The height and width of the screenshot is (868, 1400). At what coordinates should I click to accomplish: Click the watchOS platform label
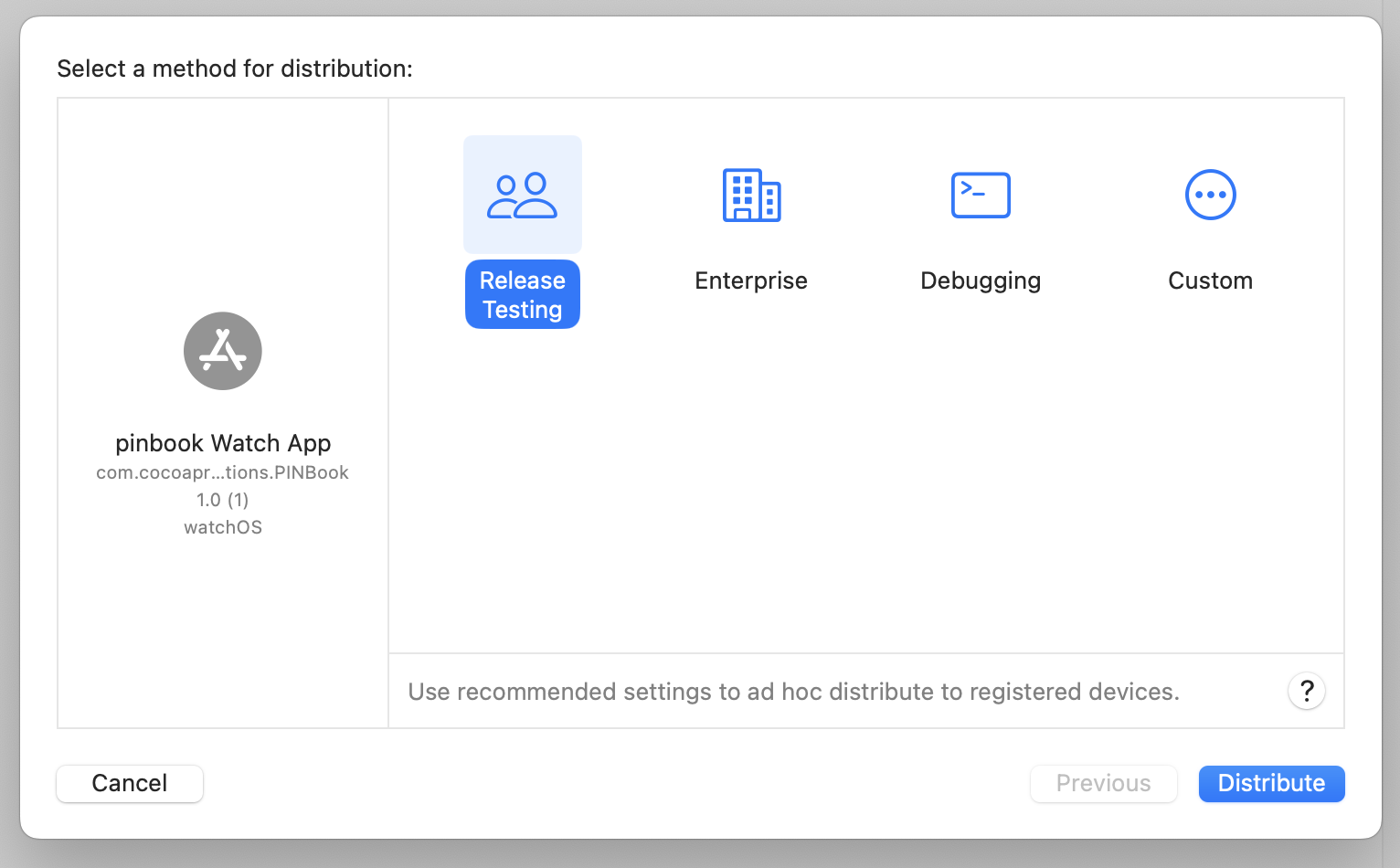(223, 527)
